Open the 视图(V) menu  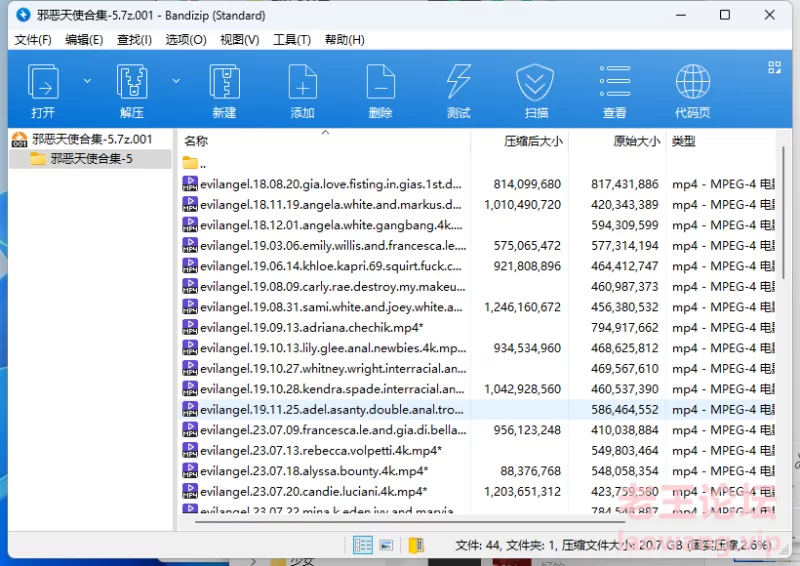240,40
